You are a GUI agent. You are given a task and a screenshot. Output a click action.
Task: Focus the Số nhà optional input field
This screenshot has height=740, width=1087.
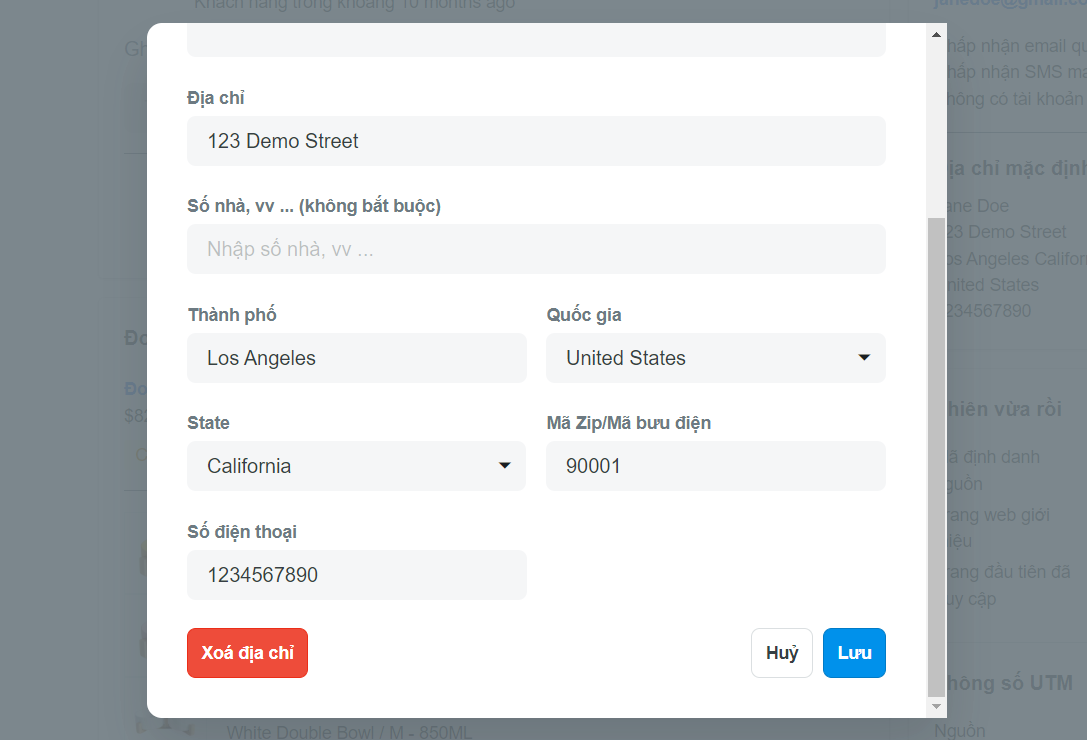[536, 249]
